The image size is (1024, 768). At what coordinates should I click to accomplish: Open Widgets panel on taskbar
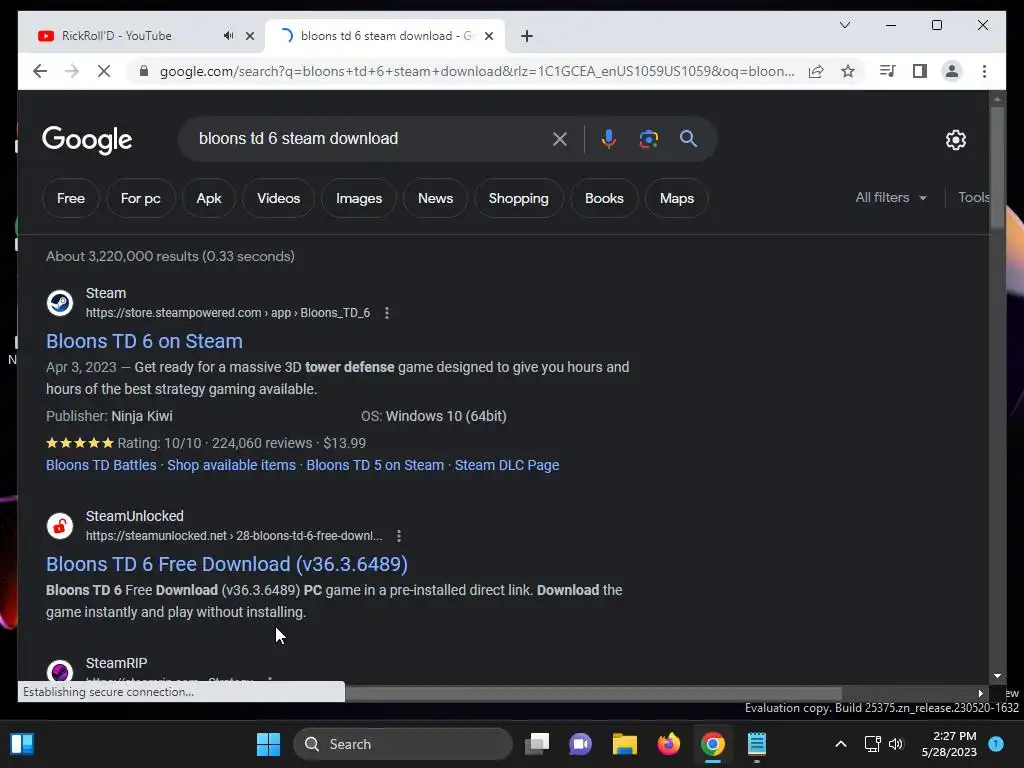coord(22,744)
